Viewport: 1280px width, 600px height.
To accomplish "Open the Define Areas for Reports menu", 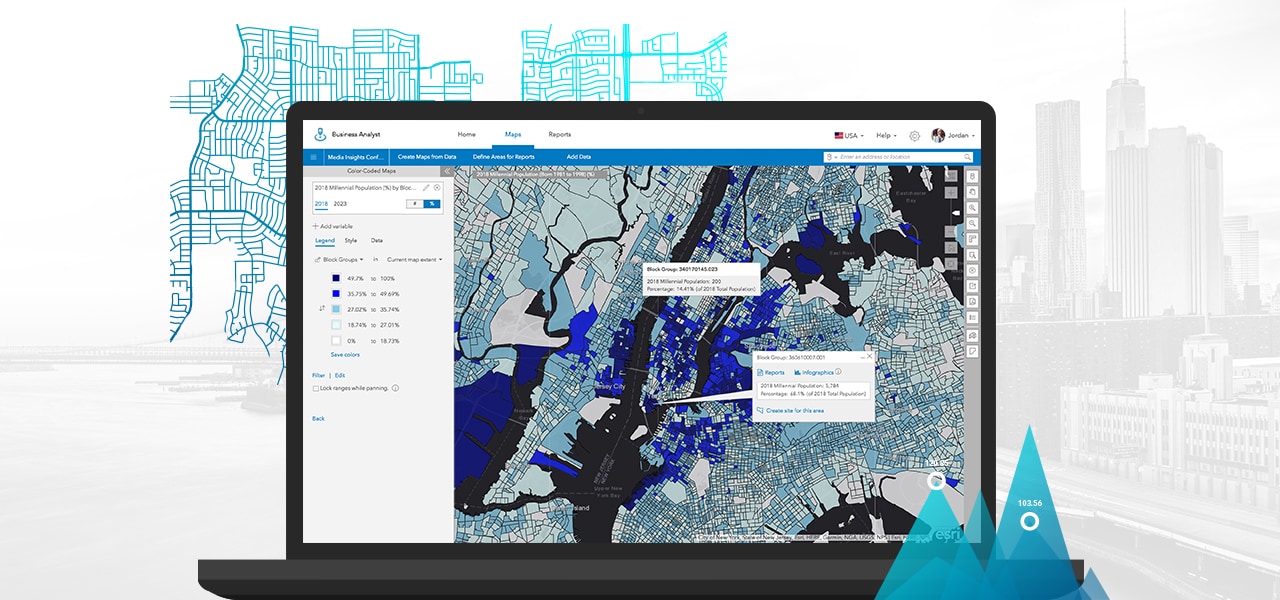I will tap(504, 157).
